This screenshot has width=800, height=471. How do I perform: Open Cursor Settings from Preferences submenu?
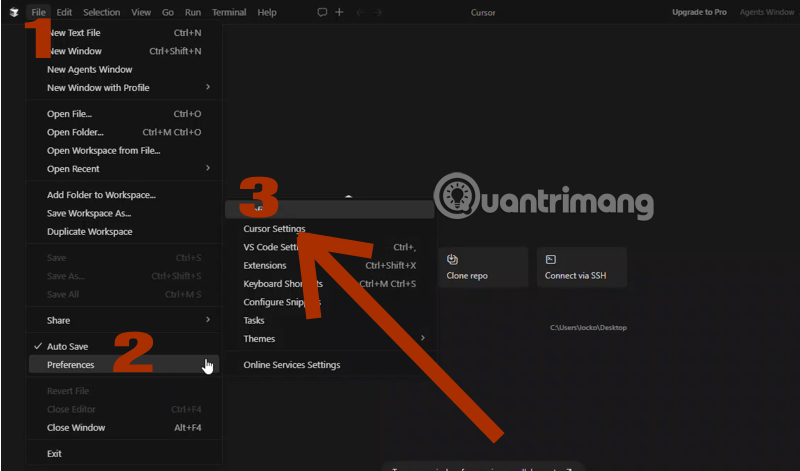pyautogui.click(x=274, y=229)
